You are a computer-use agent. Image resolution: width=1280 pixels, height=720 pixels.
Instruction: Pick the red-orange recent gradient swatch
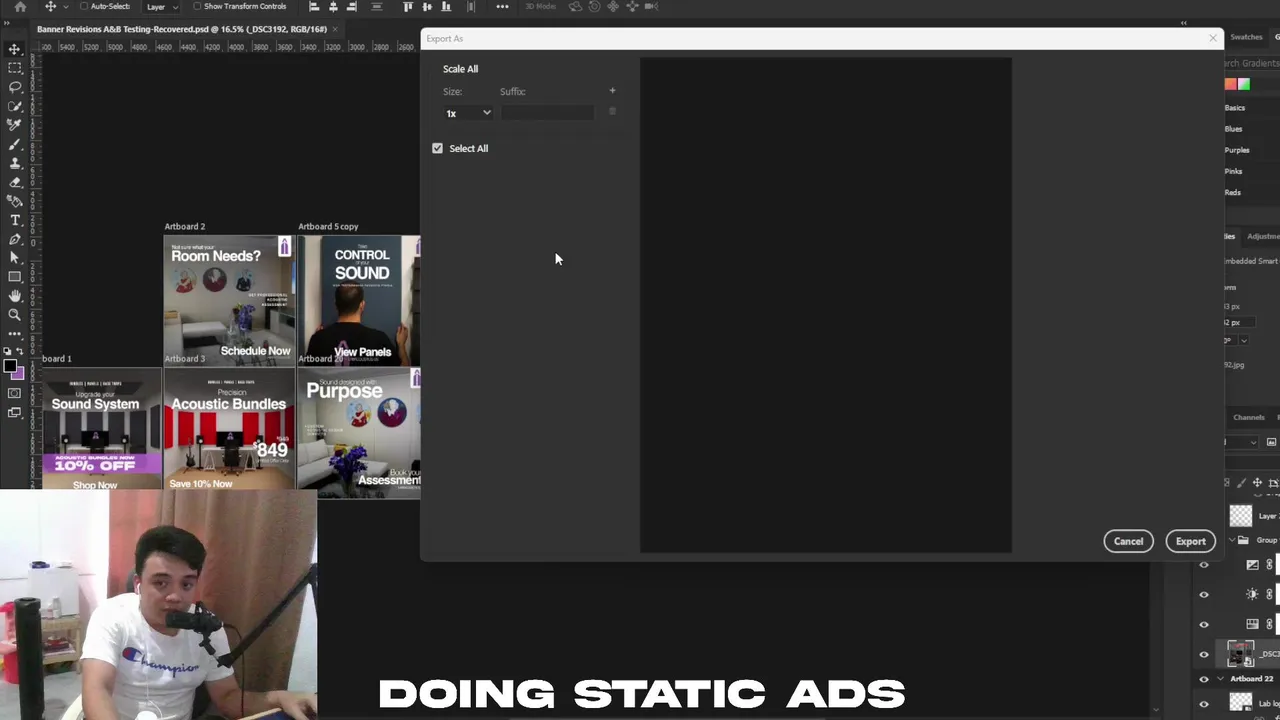coord(1231,85)
